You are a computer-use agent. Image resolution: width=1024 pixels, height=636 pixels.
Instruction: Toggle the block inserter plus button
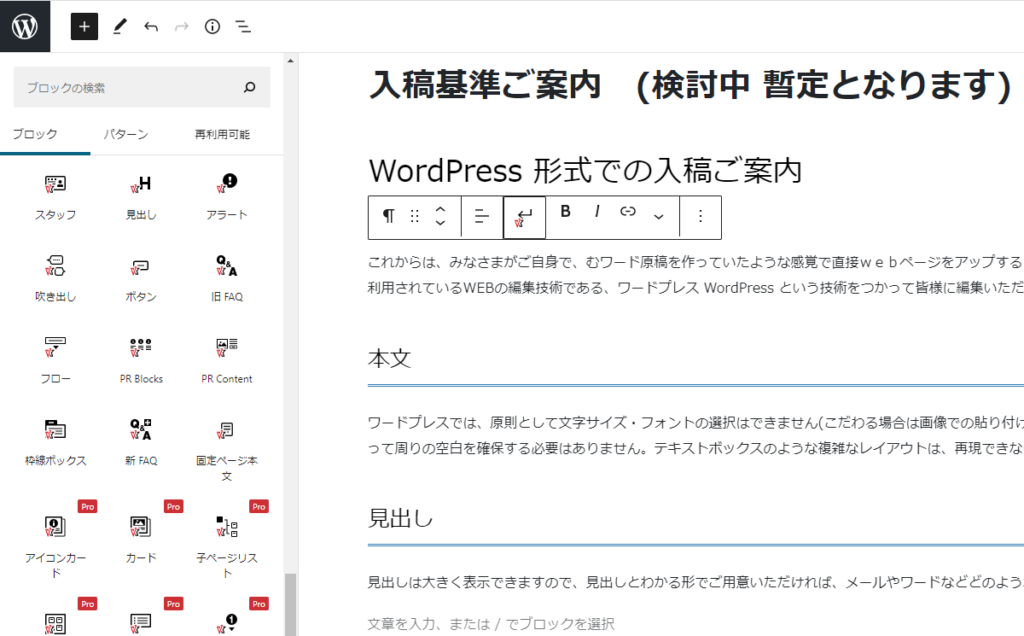click(x=84, y=27)
